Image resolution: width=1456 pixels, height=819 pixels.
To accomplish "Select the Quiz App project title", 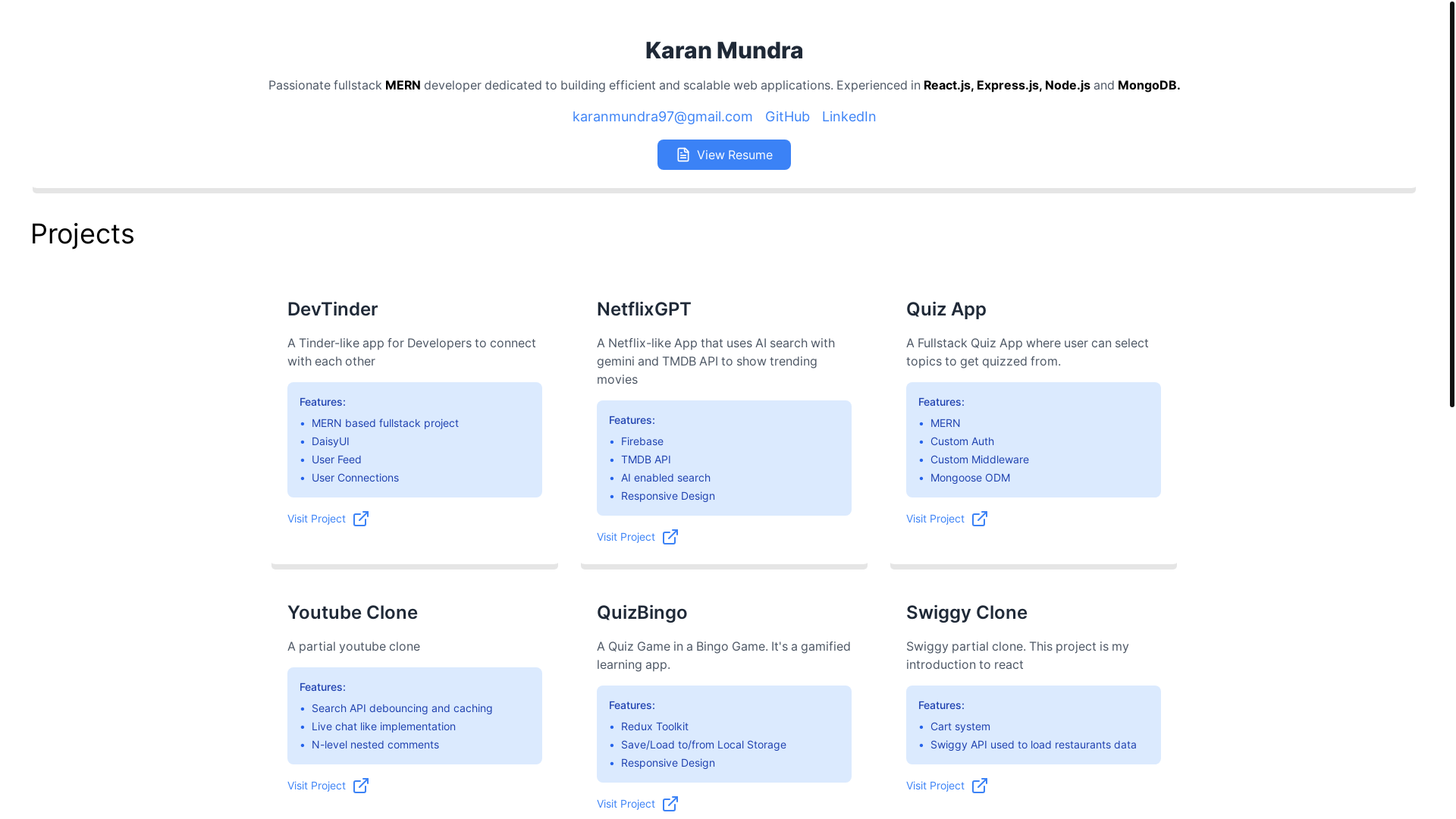I will 946,309.
